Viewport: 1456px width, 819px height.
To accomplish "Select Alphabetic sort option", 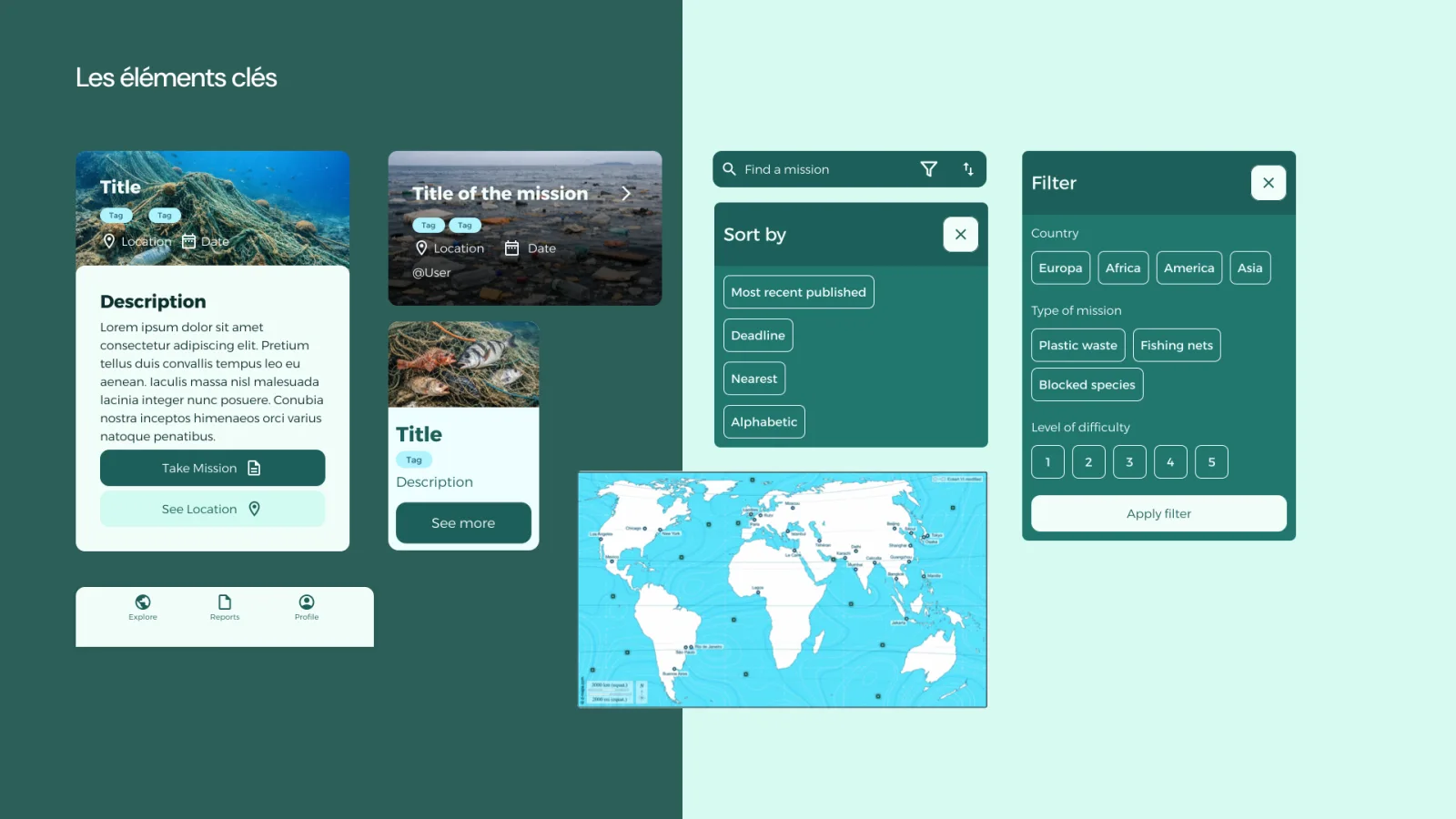I will tap(764, 422).
